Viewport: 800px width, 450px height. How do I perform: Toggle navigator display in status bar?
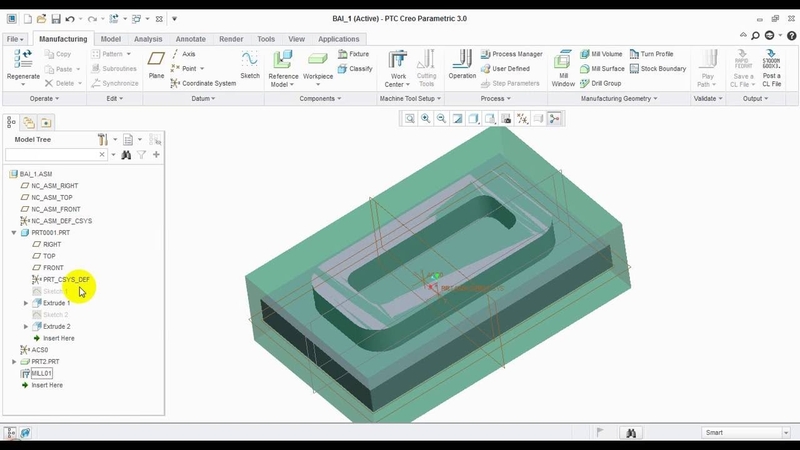click(10, 433)
